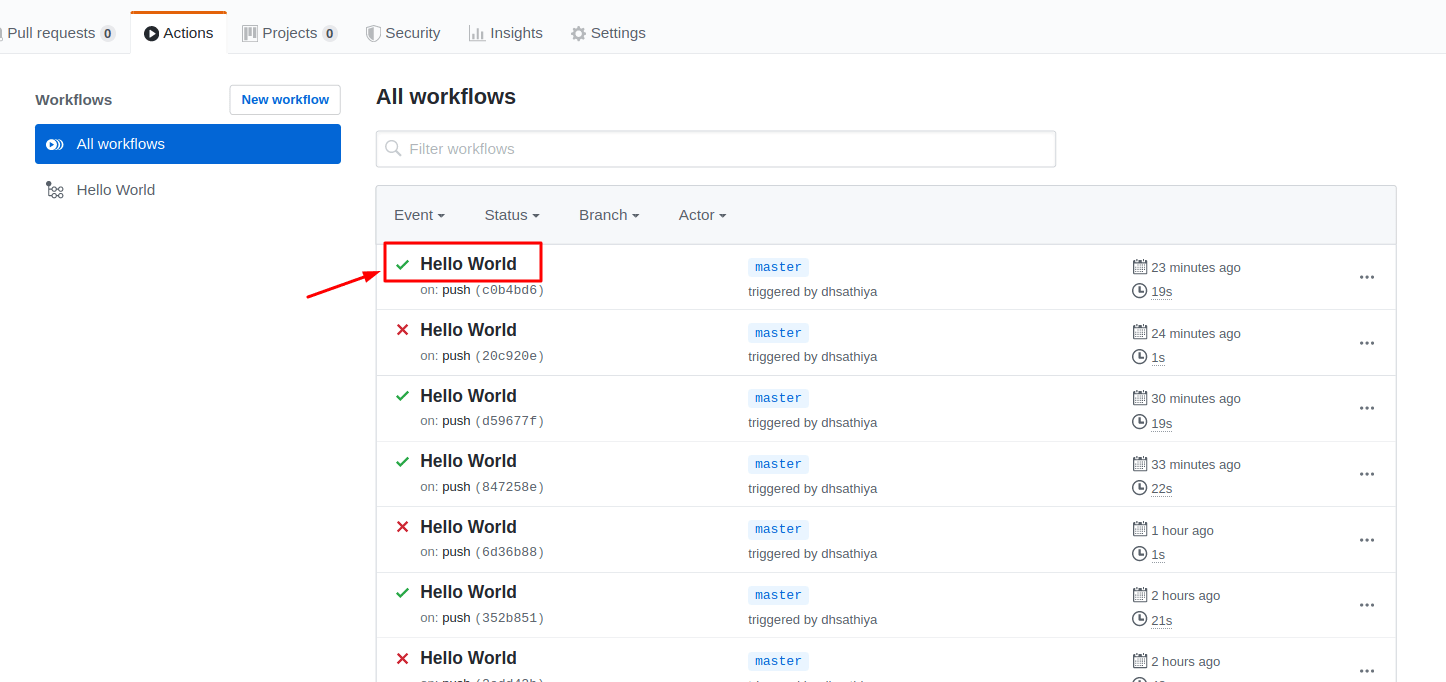Click commit hash 847258e
This screenshot has height=682, width=1446.
pos(509,487)
